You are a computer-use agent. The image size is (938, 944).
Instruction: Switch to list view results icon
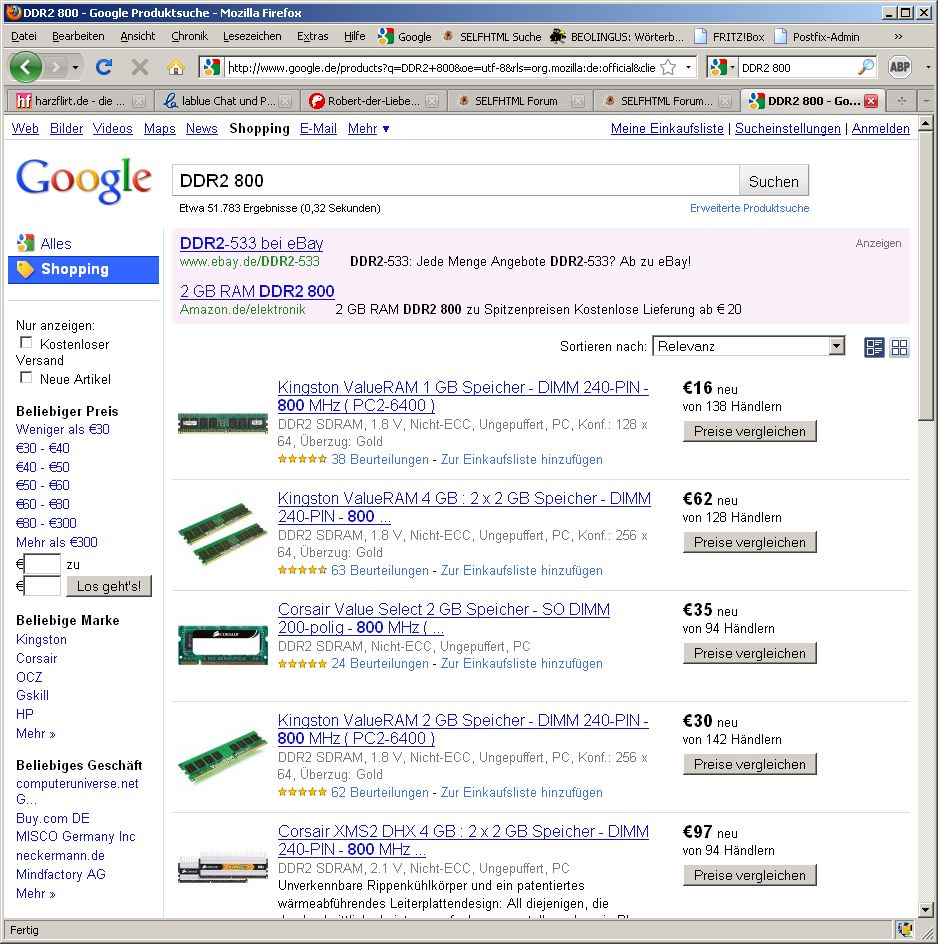tap(874, 347)
